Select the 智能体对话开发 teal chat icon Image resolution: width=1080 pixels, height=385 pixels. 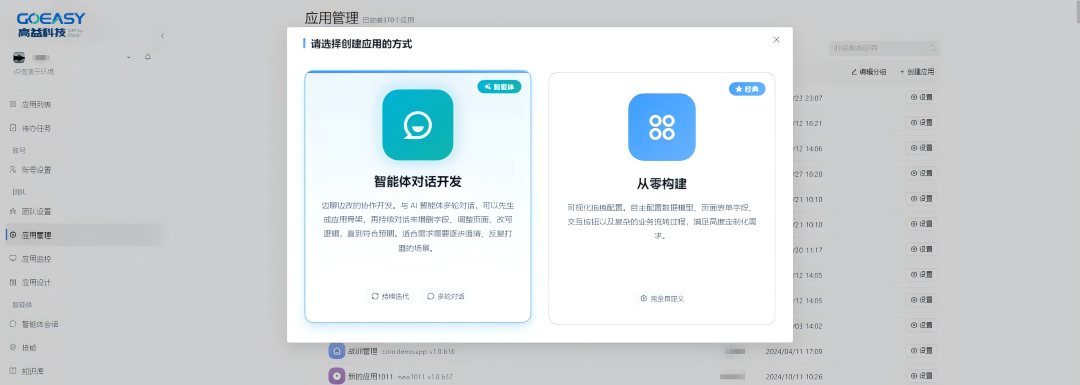417,125
